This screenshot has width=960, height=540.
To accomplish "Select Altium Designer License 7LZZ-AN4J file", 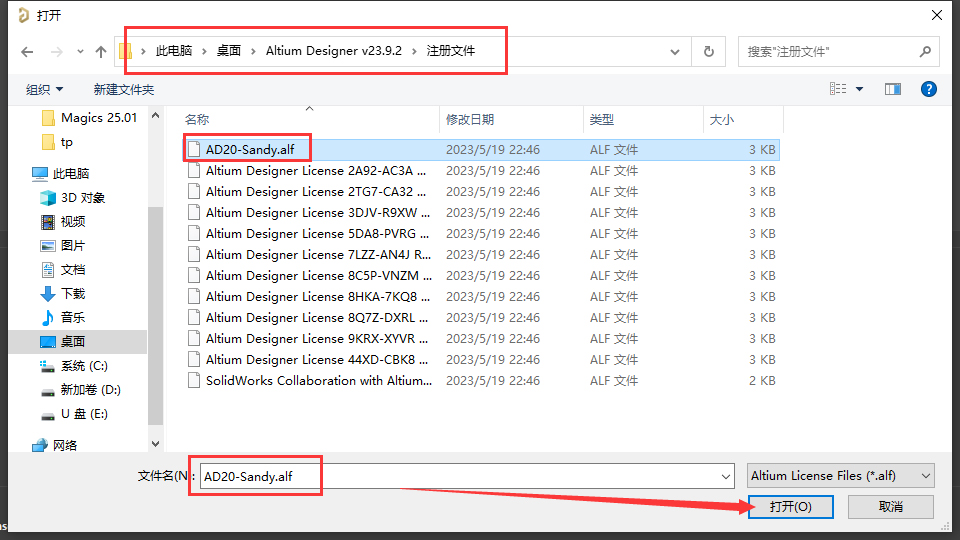I will point(482,255).
